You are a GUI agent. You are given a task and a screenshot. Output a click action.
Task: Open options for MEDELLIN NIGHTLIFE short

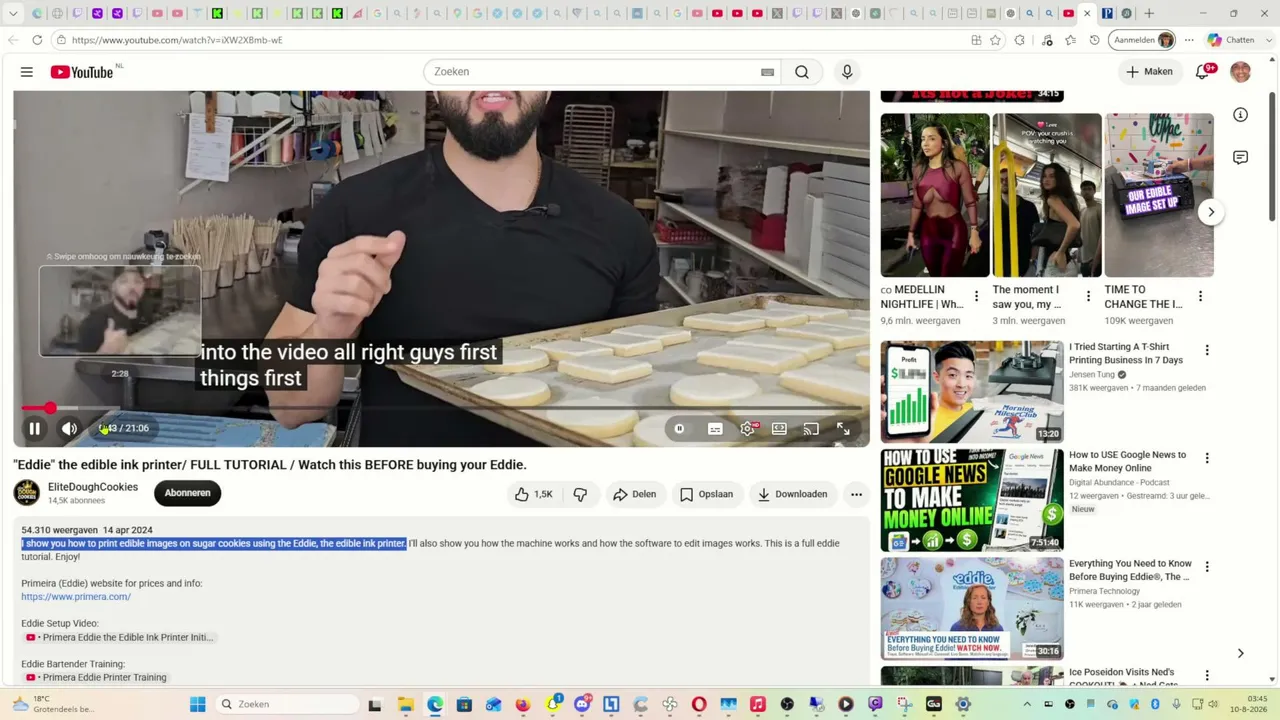pyautogui.click(x=976, y=297)
